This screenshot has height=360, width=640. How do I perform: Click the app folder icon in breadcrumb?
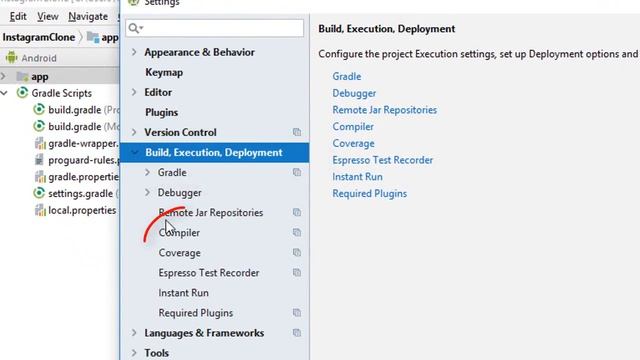[x=93, y=37]
